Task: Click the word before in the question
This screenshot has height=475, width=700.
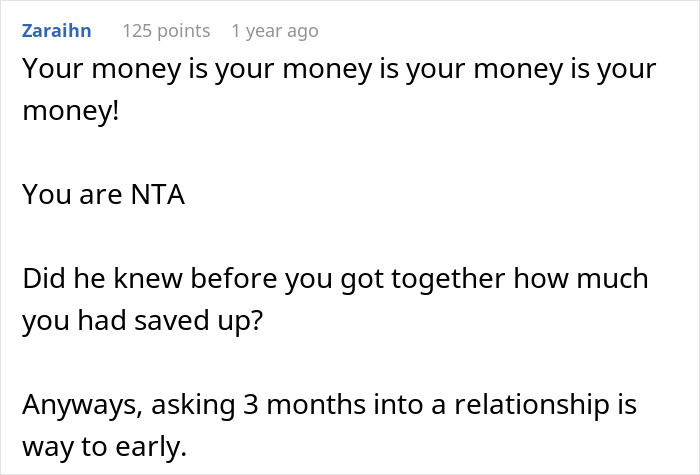Action: click(233, 279)
